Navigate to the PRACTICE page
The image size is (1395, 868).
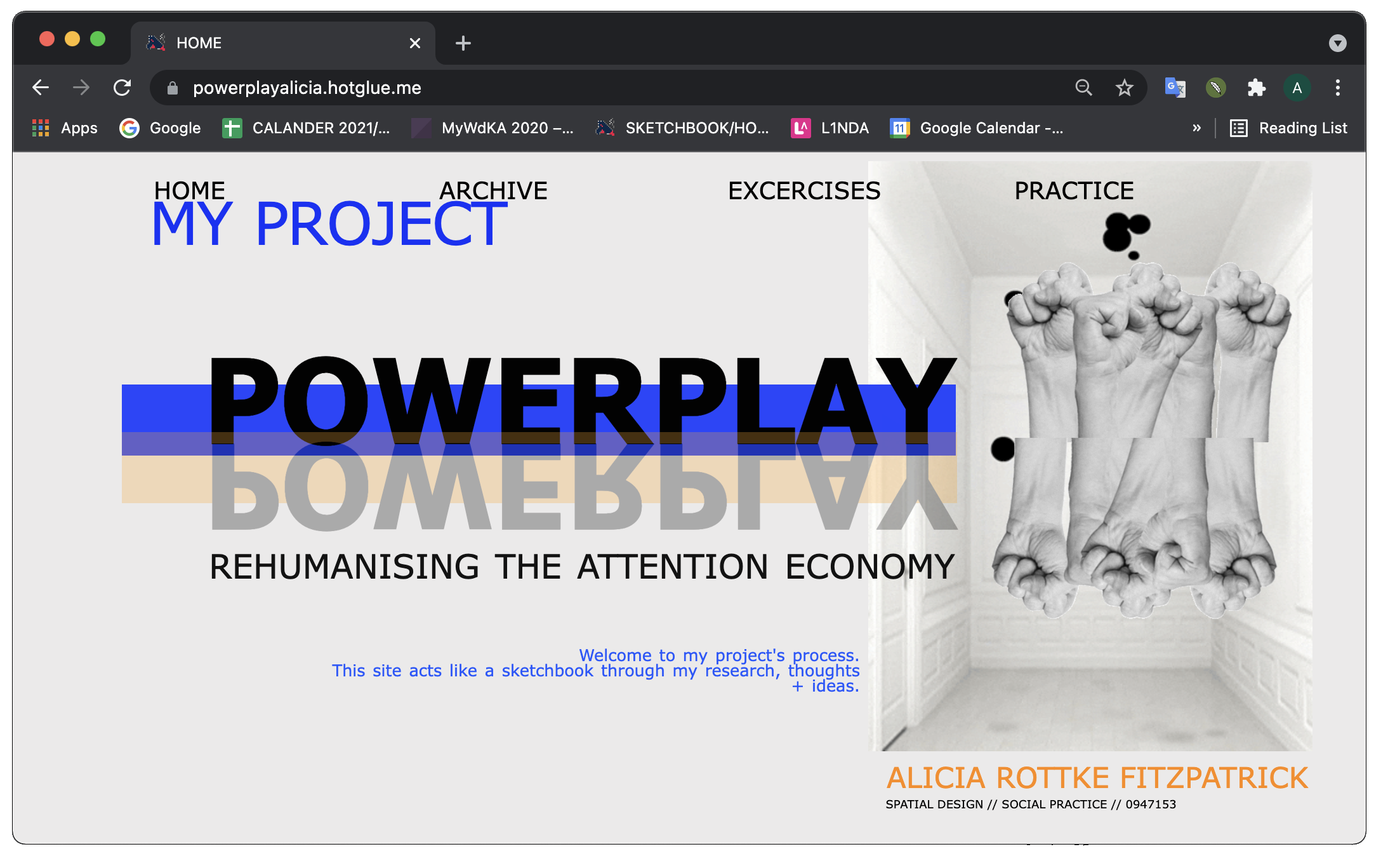(x=1073, y=190)
